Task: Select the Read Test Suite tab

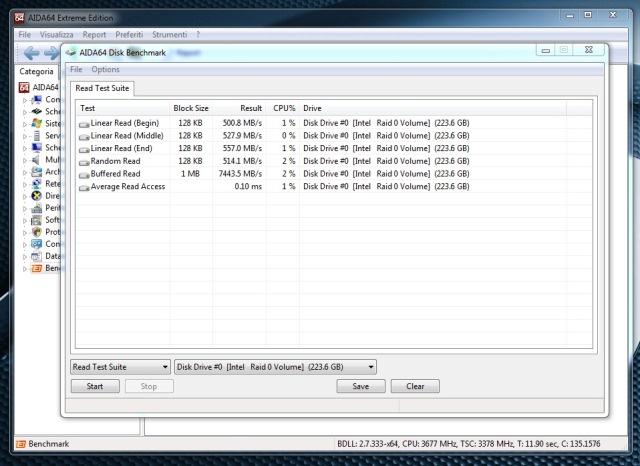Action: coord(102,88)
